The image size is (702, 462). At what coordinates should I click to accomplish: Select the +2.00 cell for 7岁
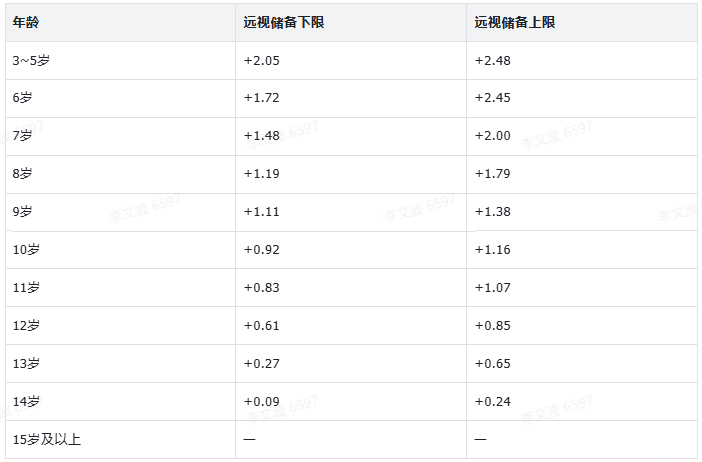492,136
